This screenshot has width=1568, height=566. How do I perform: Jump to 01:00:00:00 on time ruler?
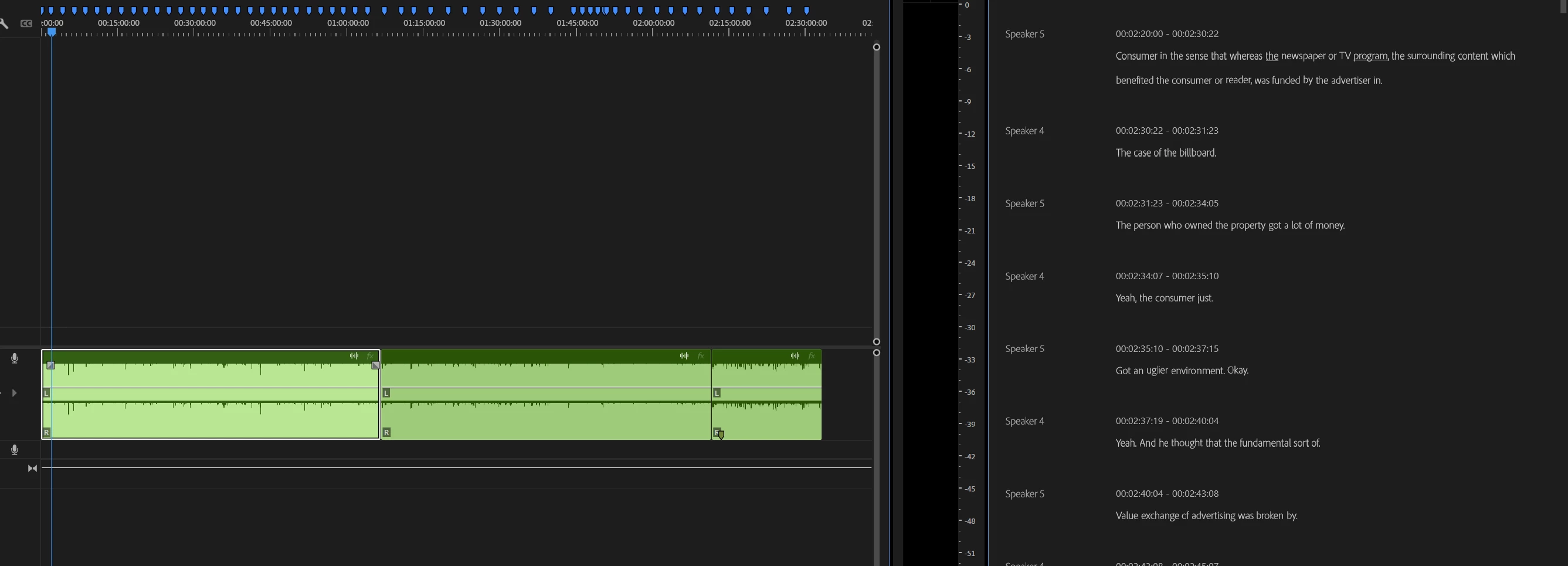click(x=348, y=23)
